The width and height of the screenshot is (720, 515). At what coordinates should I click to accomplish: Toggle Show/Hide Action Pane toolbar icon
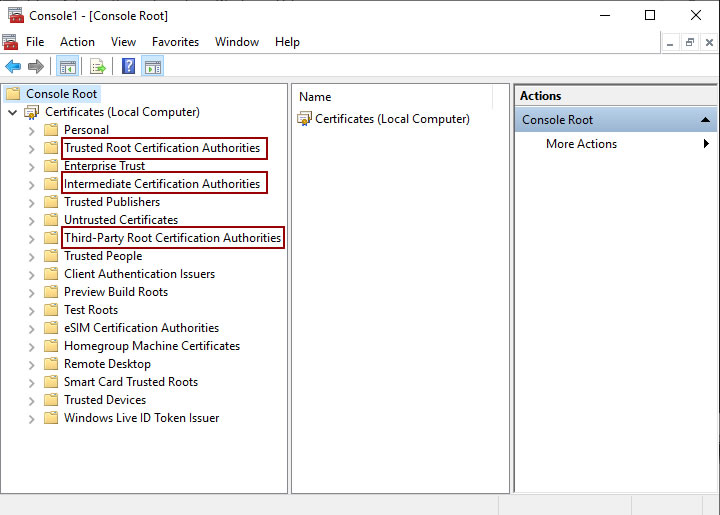point(152,67)
